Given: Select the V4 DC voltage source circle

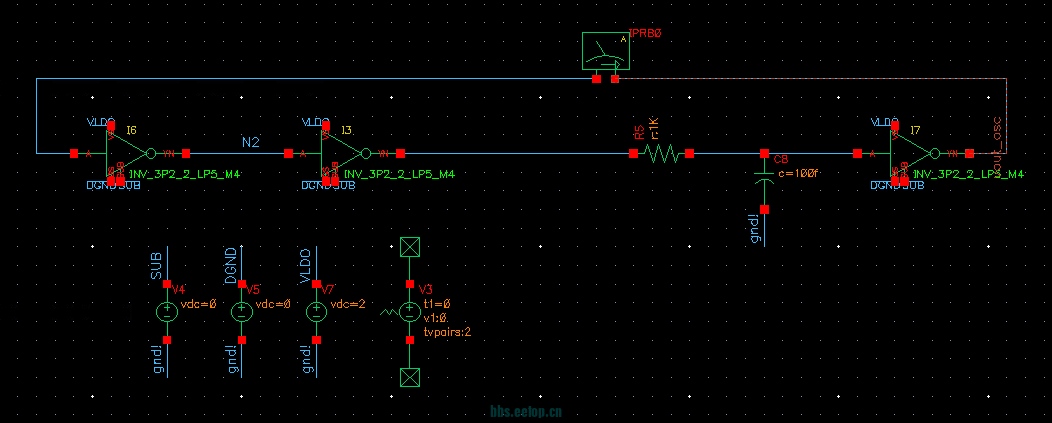Looking at the screenshot, I should tap(167, 312).
